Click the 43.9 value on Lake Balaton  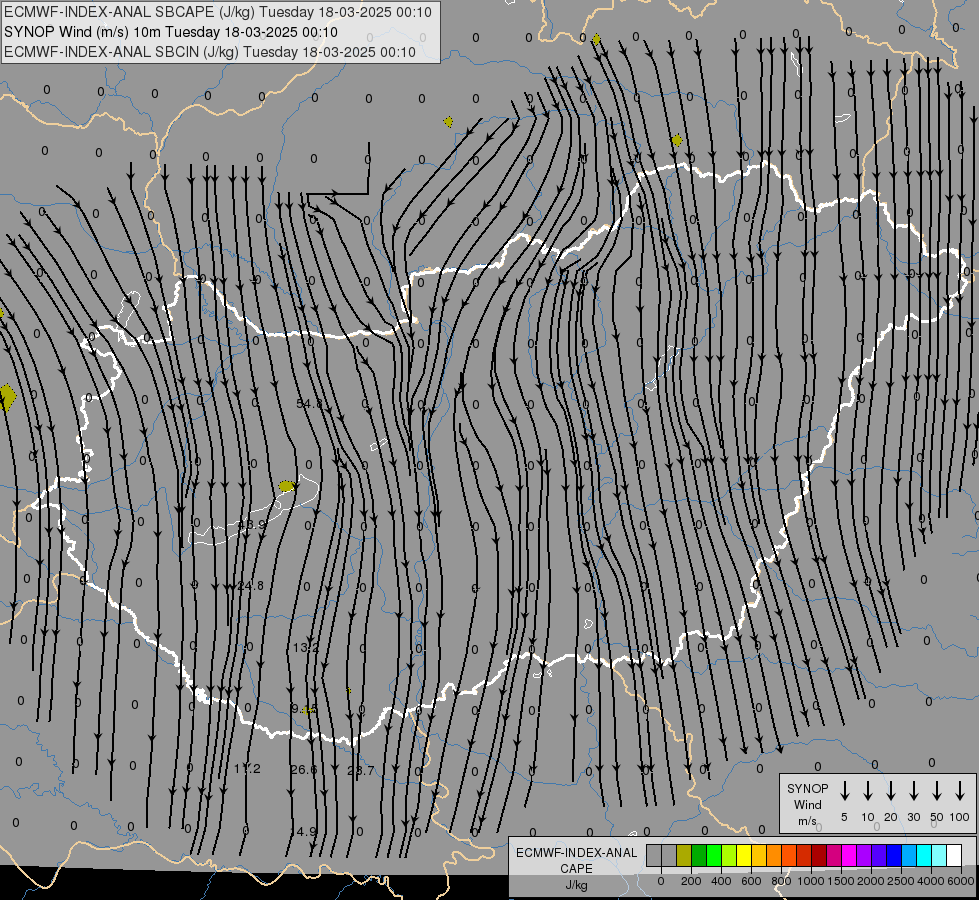click(x=252, y=525)
